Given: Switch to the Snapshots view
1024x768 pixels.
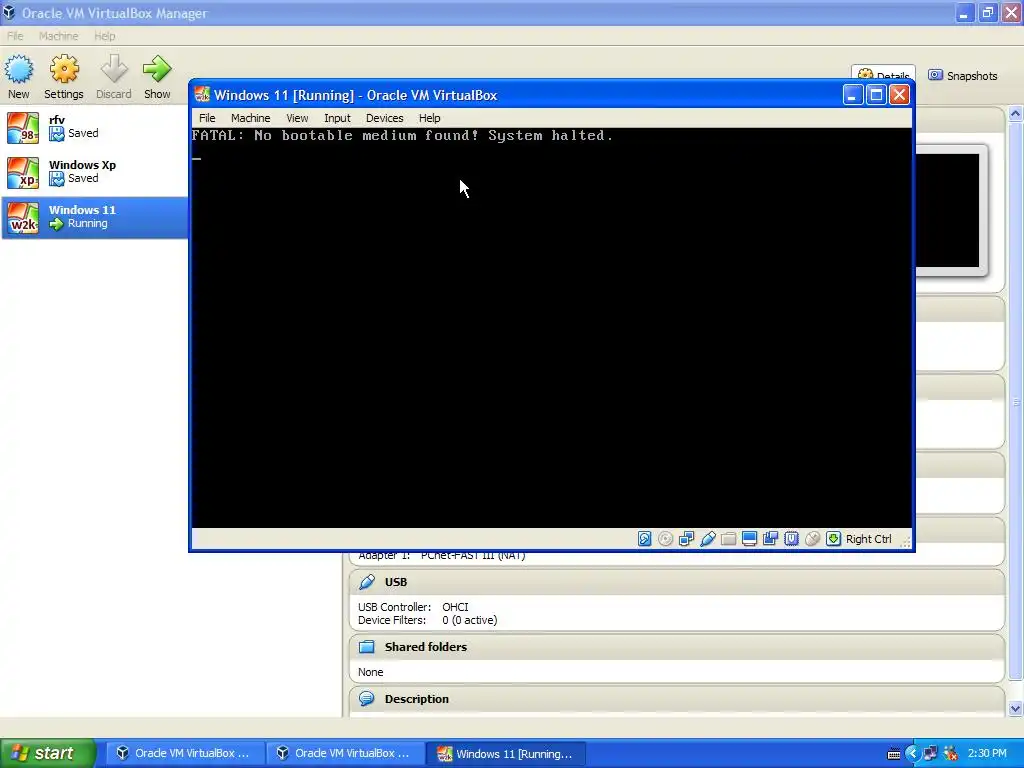Looking at the screenshot, I should point(963,76).
